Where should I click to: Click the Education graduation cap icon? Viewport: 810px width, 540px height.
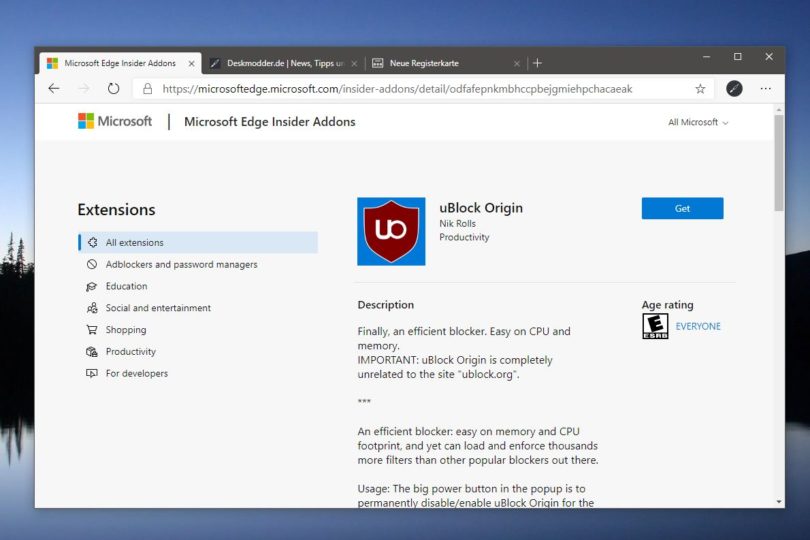point(92,286)
